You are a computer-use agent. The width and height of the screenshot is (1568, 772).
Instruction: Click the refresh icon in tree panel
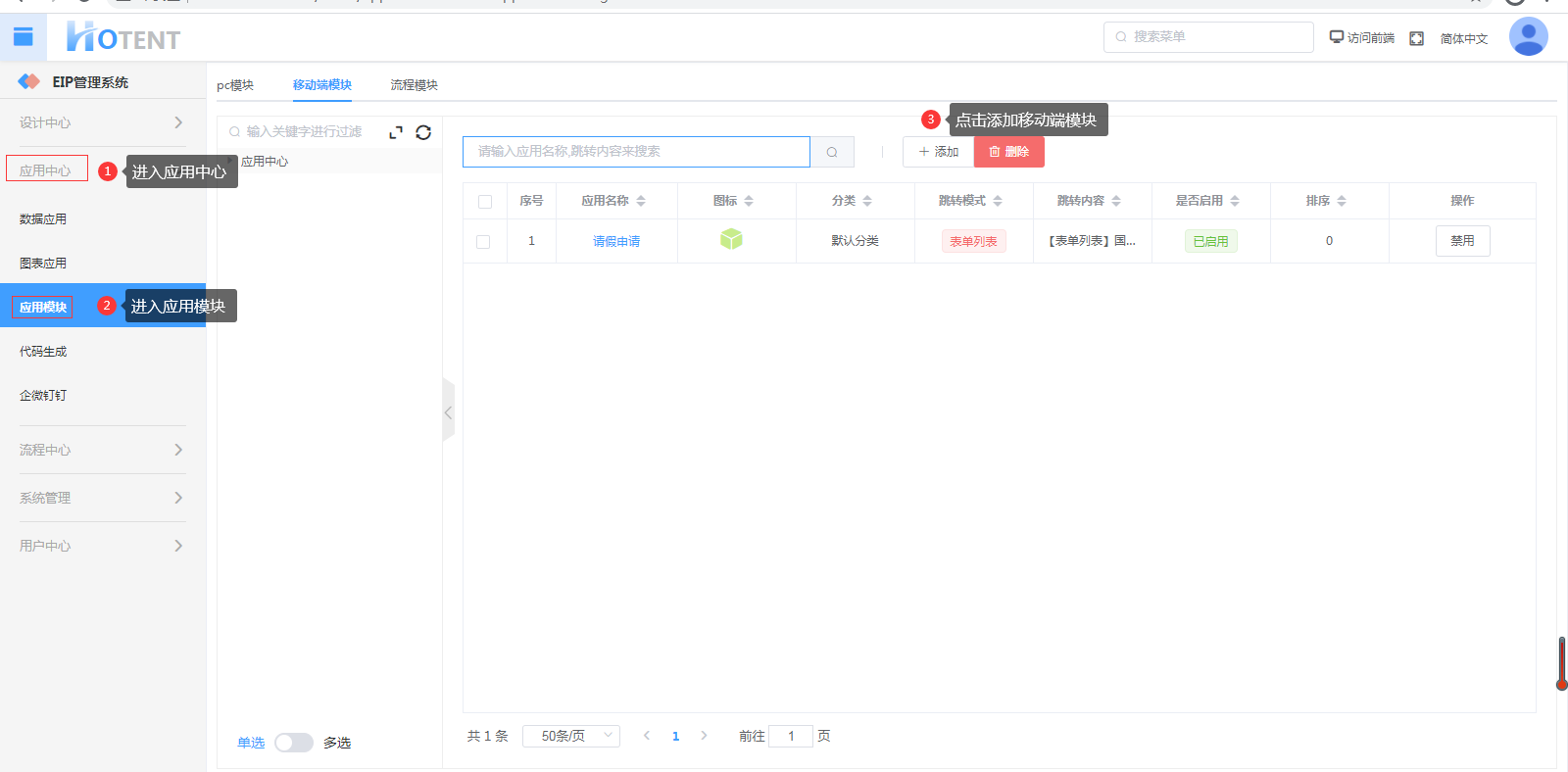pyautogui.click(x=423, y=132)
